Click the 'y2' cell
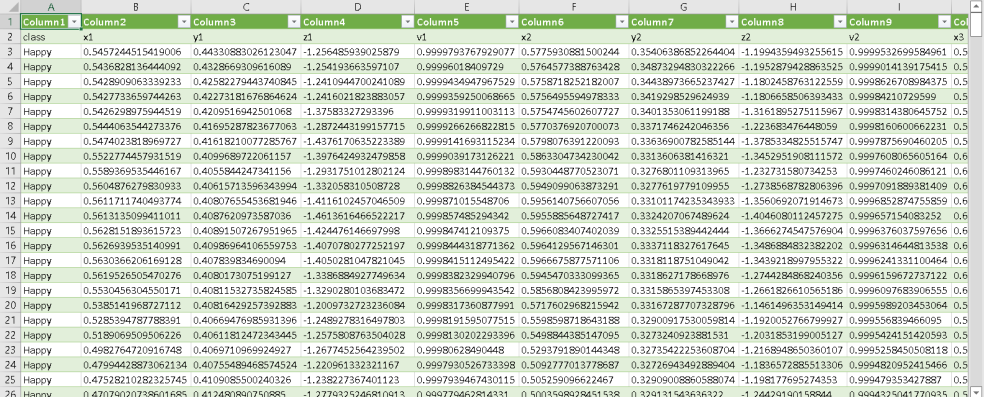 point(684,37)
